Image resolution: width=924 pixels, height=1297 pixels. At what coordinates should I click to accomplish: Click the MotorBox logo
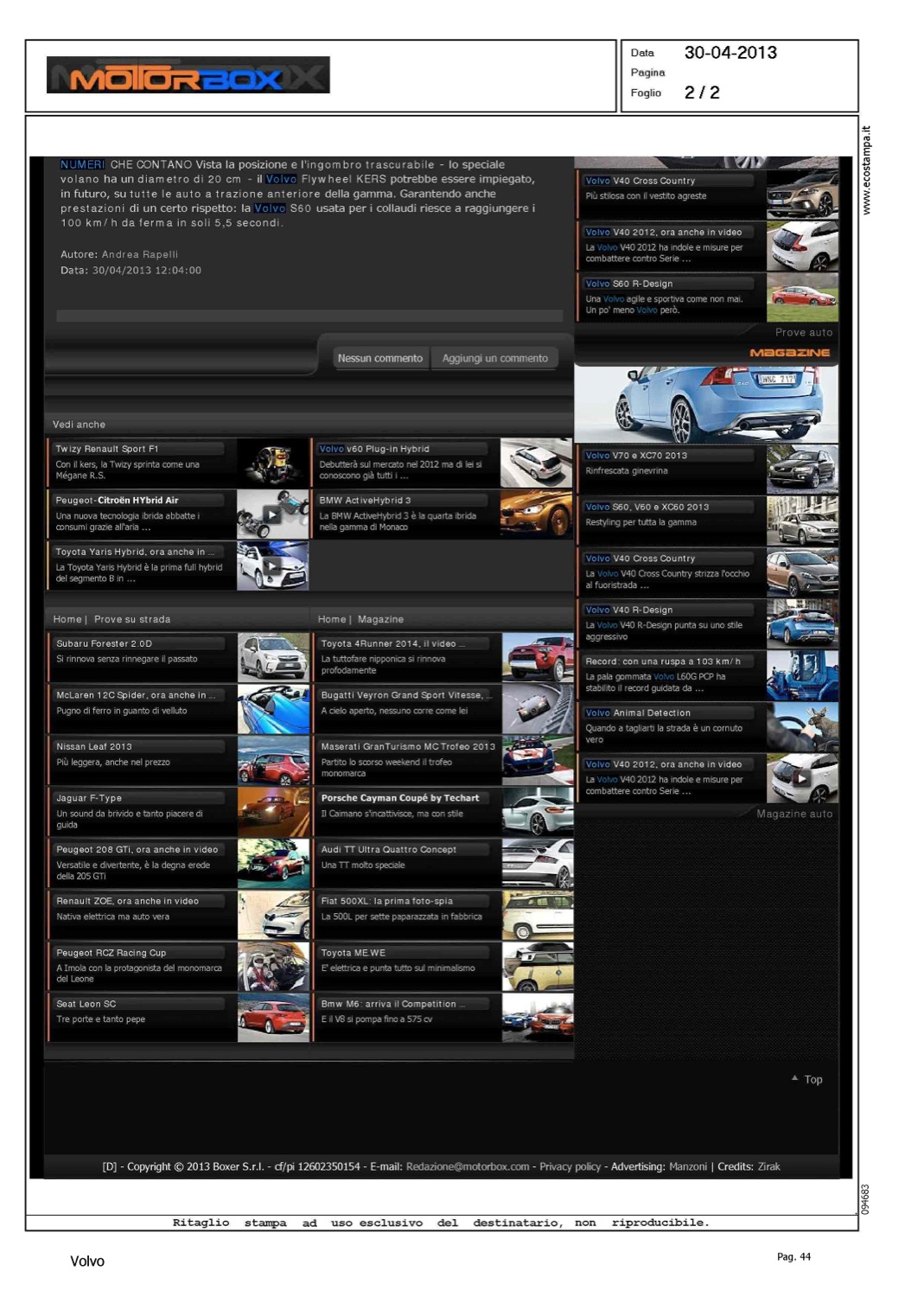[x=188, y=75]
